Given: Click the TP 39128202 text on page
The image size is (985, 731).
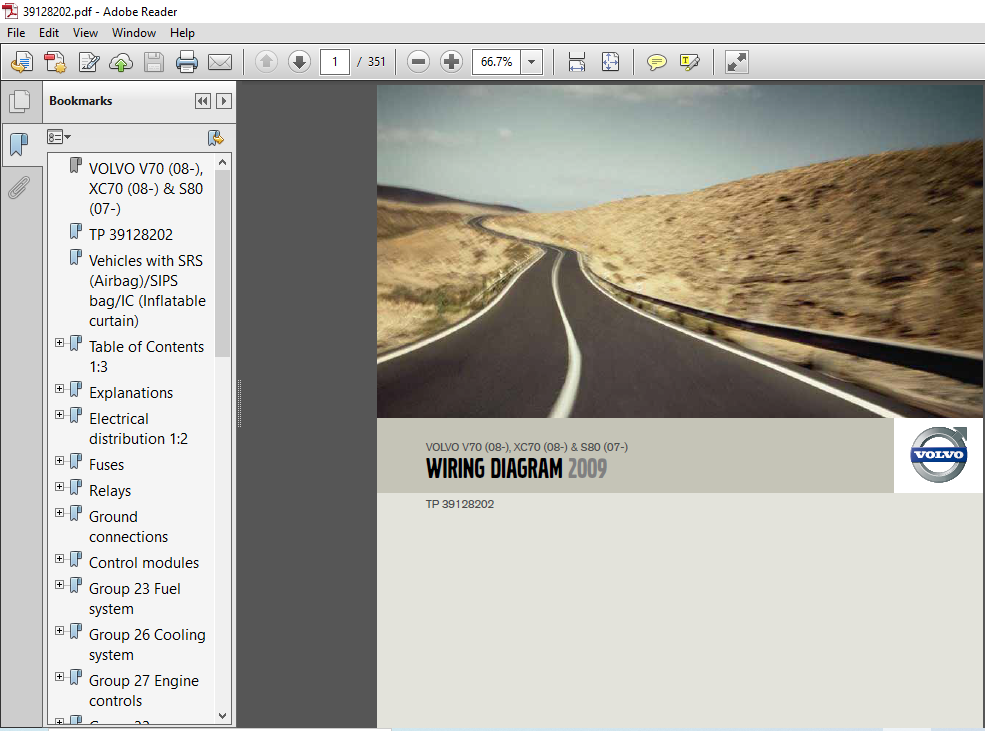Looking at the screenshot, I should pyautogui.click(x=460, y=504).
